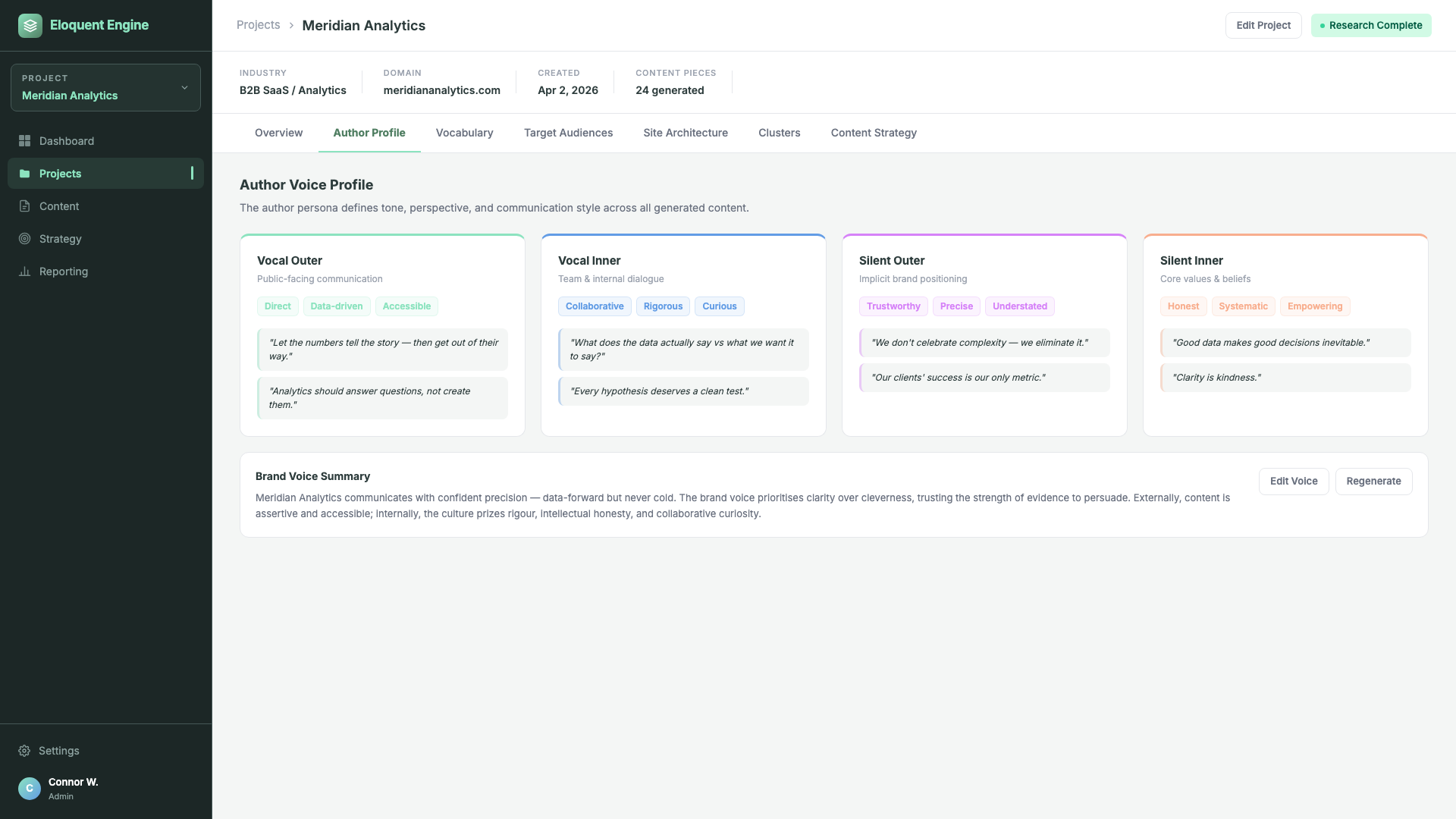The width and height of the screenshot is (1456, 819).
Task: Select the Site Architecture tab
Action: [686, 133]
